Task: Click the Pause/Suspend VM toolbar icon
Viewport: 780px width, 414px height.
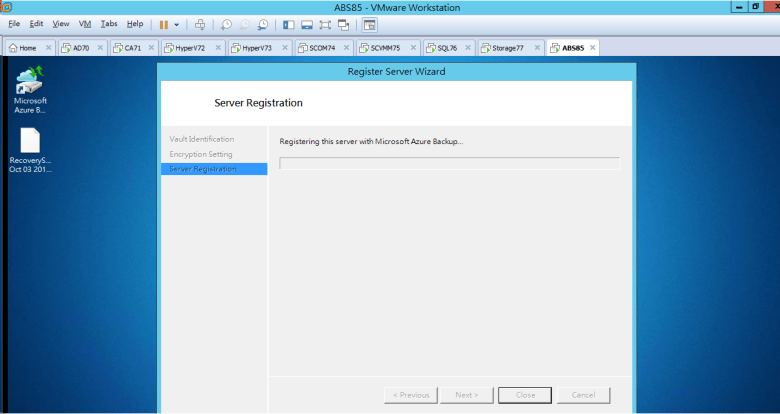Action: point(163,24)
